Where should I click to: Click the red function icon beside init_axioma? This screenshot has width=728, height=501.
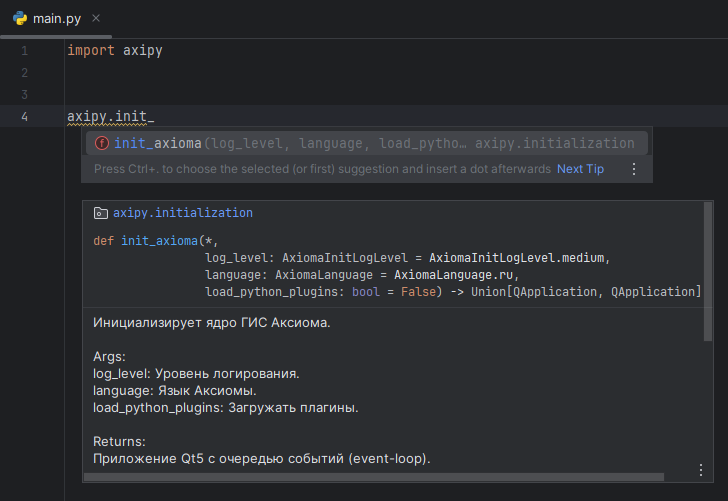[101, 143]
